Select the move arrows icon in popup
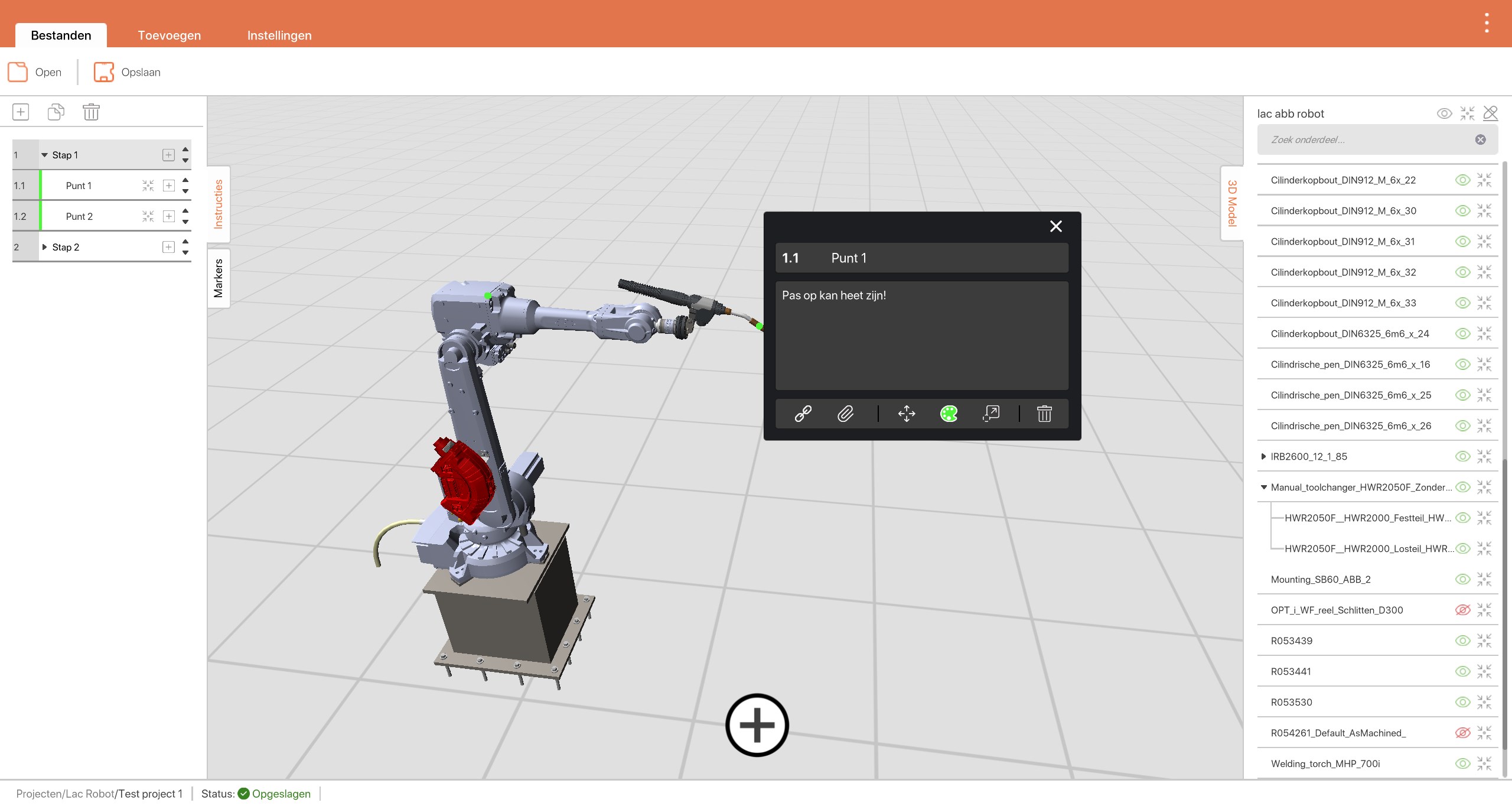 pyautogui.click(x=907, y=414)
